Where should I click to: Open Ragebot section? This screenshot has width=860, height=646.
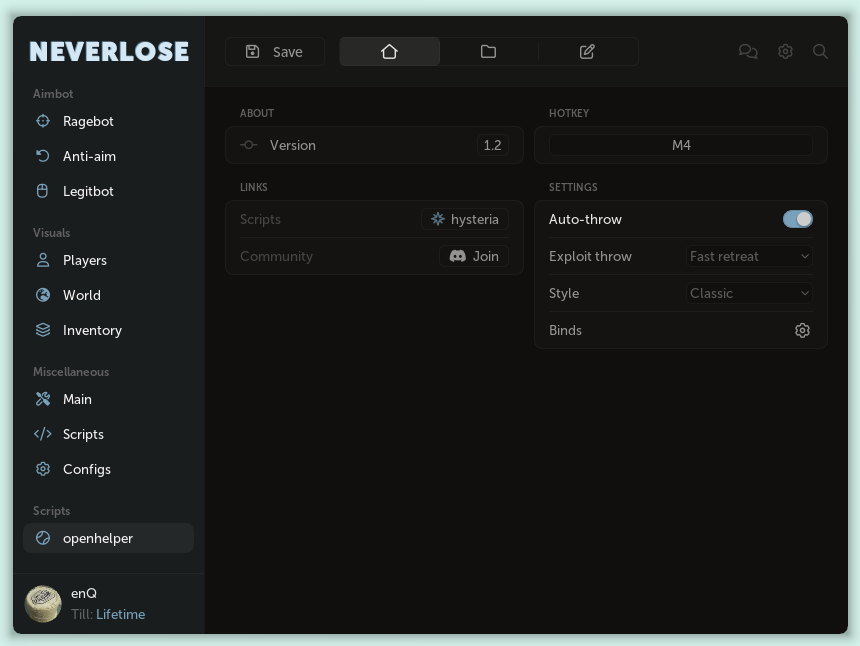(109, 121)
